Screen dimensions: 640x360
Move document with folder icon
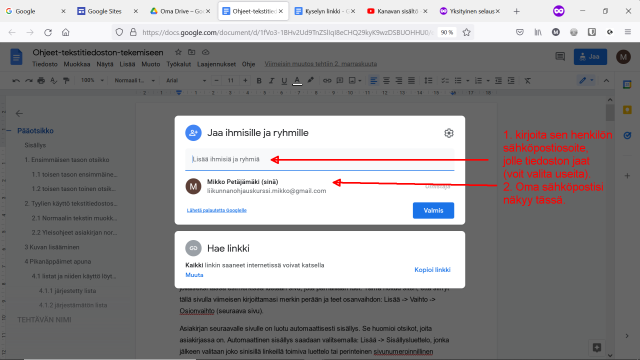[x=191, y=52]
